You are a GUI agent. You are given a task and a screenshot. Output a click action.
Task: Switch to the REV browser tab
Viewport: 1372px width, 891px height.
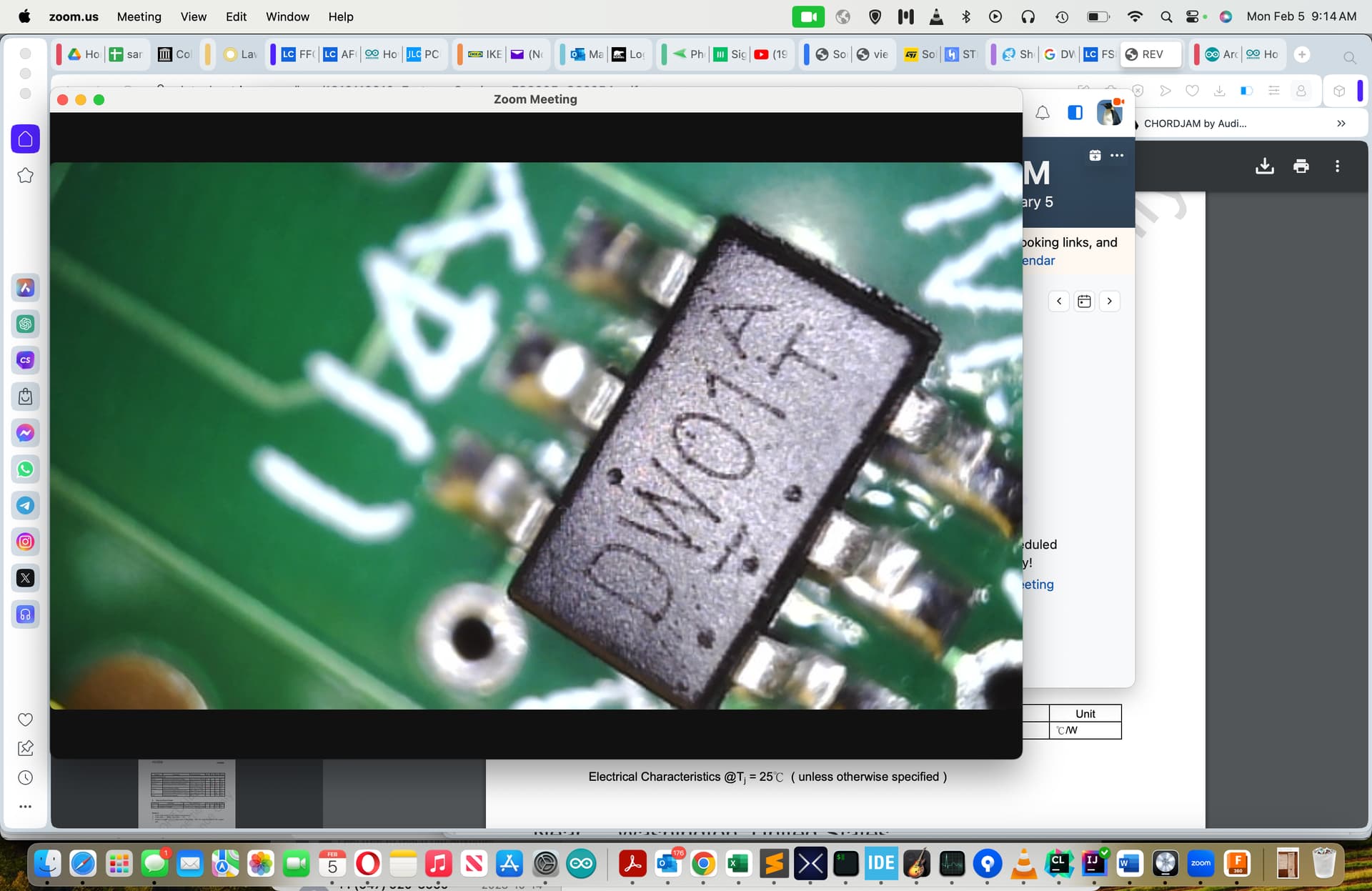[x=1150, y=54]
